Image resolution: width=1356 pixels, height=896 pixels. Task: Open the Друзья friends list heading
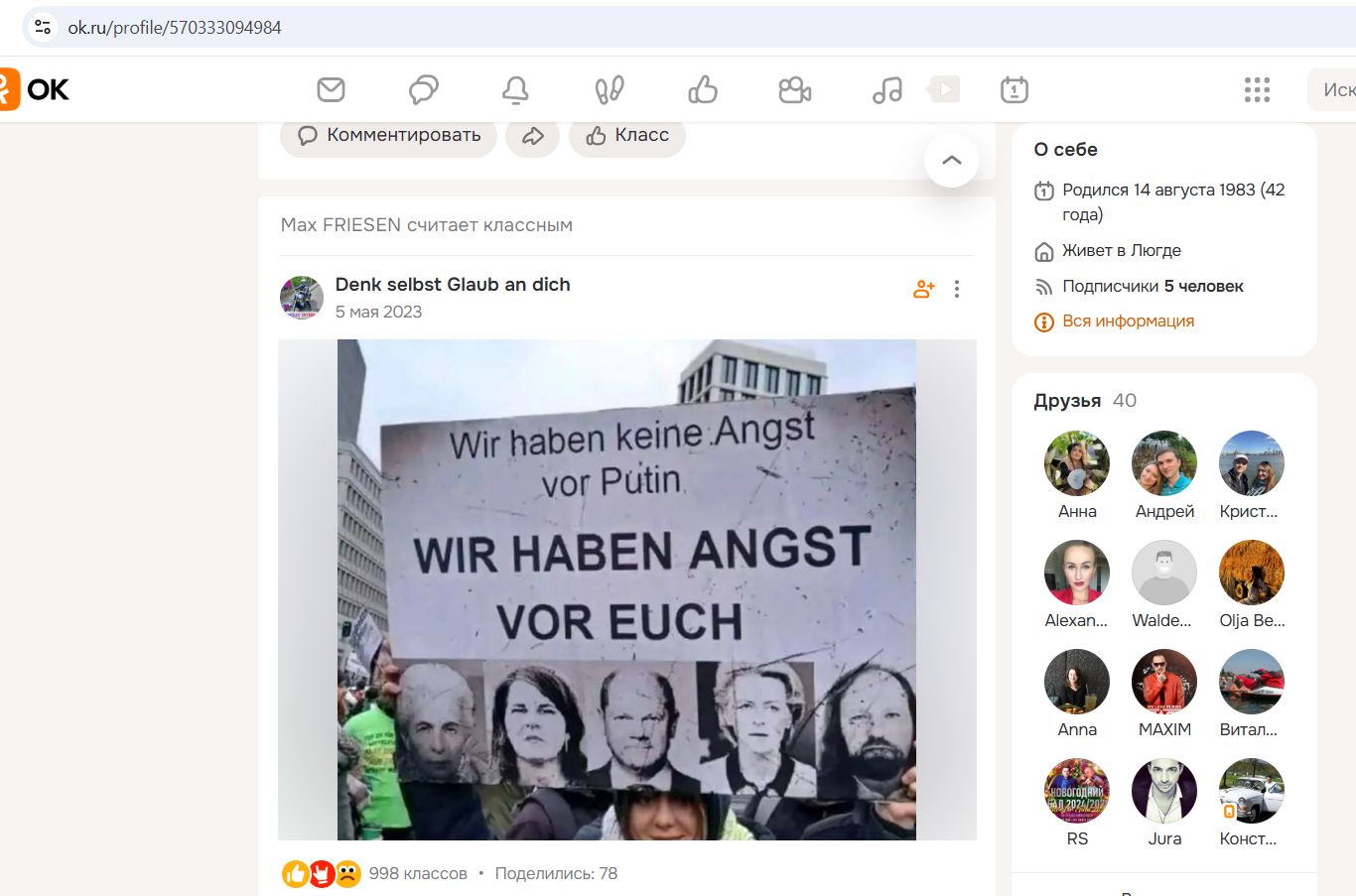point(1067,401)
